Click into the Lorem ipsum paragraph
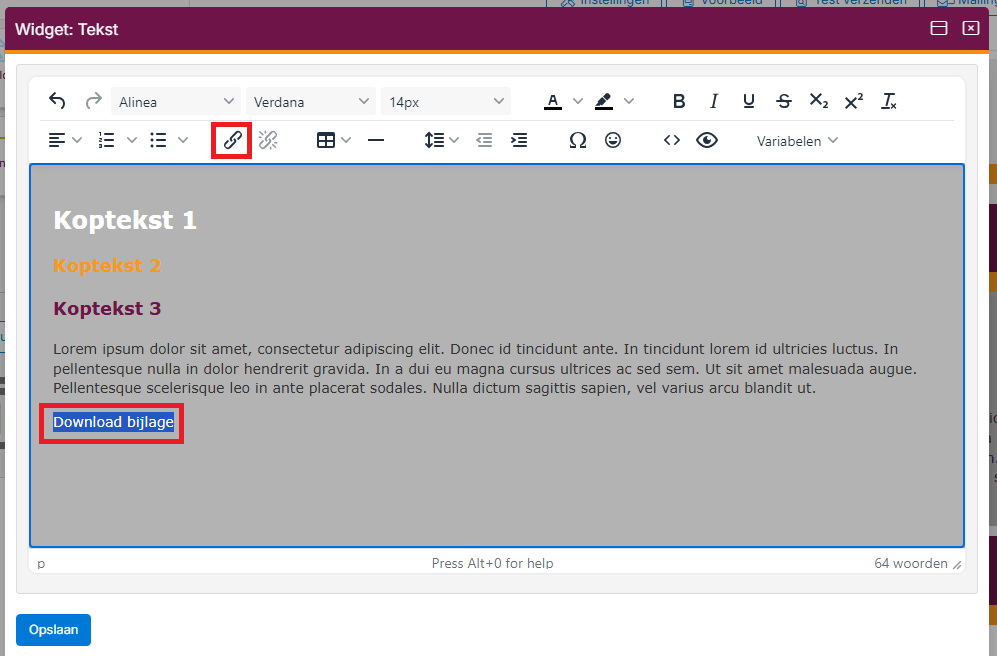The image size is (997, 656). [x=485, y=369]
